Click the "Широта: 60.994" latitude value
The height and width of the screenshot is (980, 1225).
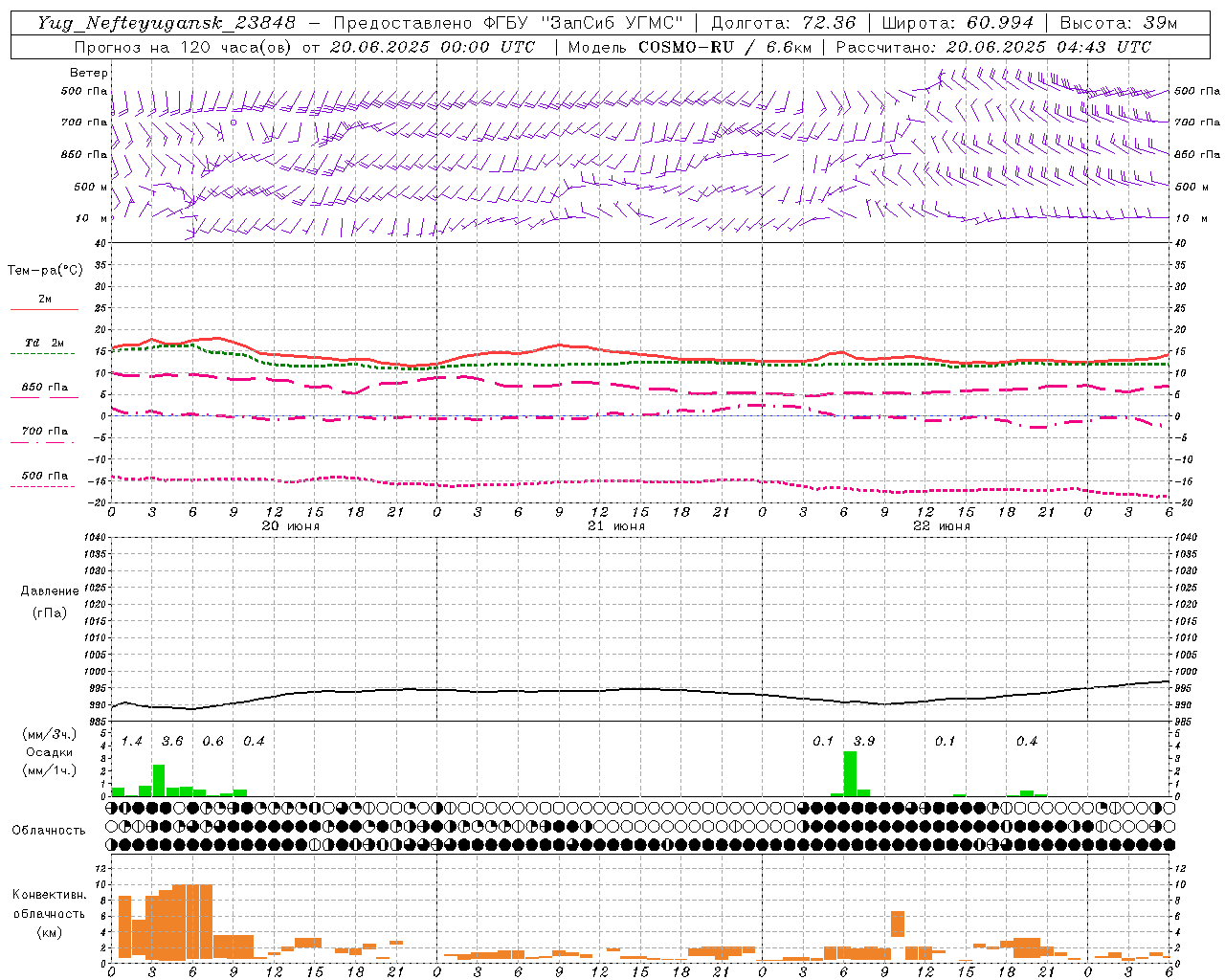pyautogui.click(x=957, y=22)
